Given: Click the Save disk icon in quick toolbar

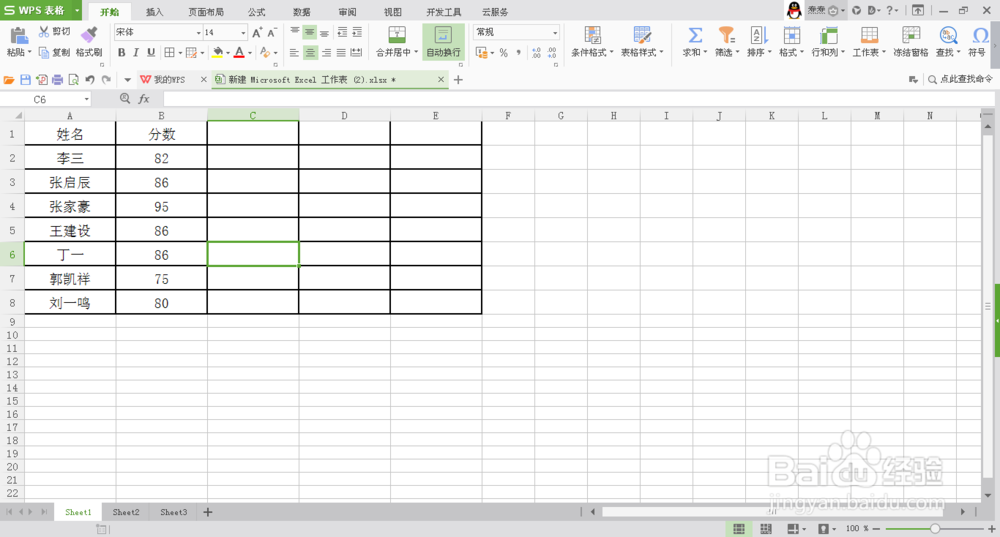Looking at the screenshot, I should click(x=26, y=80).
